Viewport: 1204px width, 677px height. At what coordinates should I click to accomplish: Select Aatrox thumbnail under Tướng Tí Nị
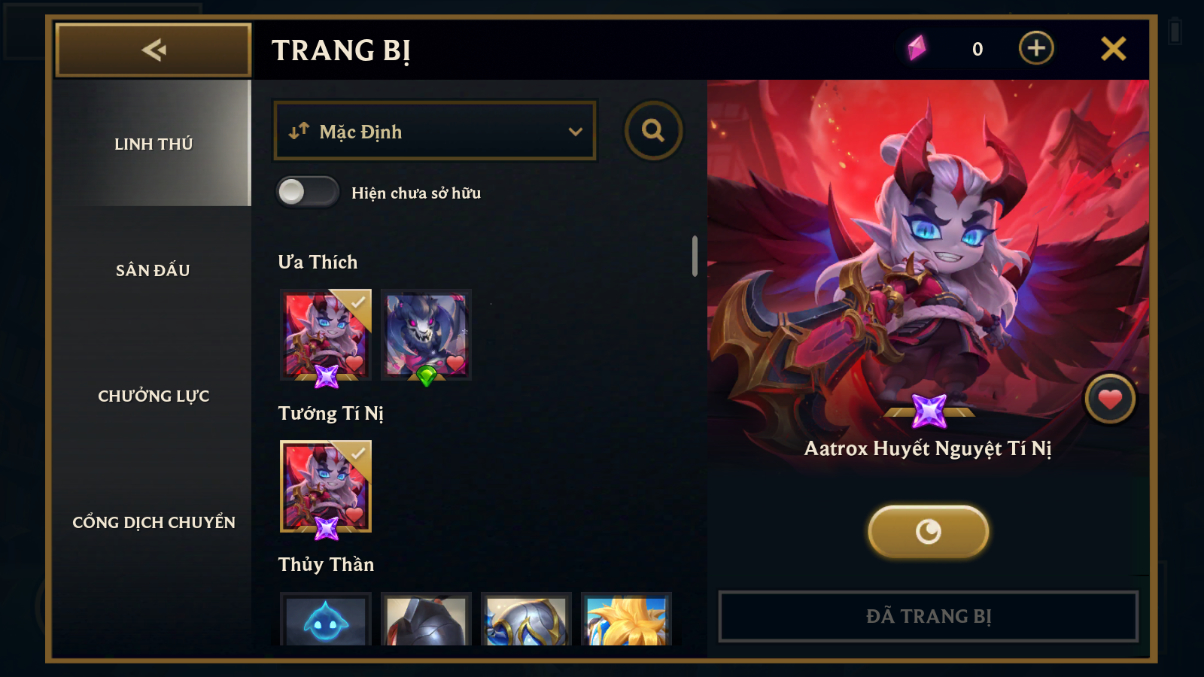[x=326, y=486]
